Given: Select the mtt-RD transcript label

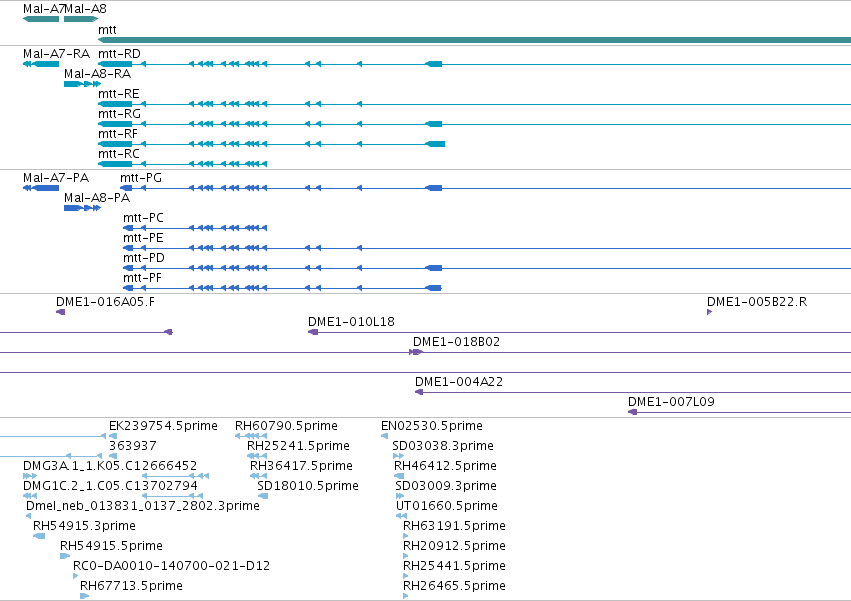Looking at the screenshot, I should coord(119,54).
